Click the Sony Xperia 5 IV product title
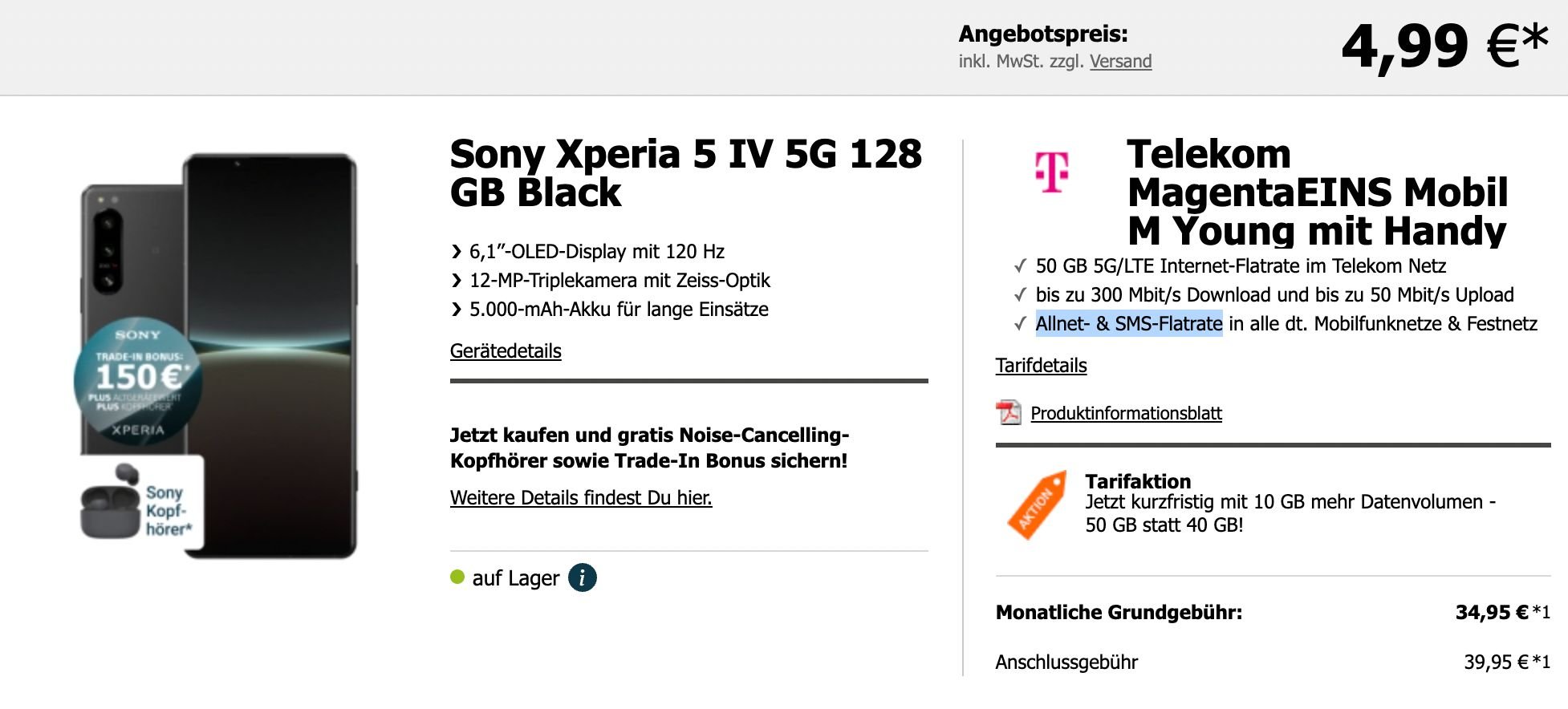 pyautogui.click(x=686, y=172)
